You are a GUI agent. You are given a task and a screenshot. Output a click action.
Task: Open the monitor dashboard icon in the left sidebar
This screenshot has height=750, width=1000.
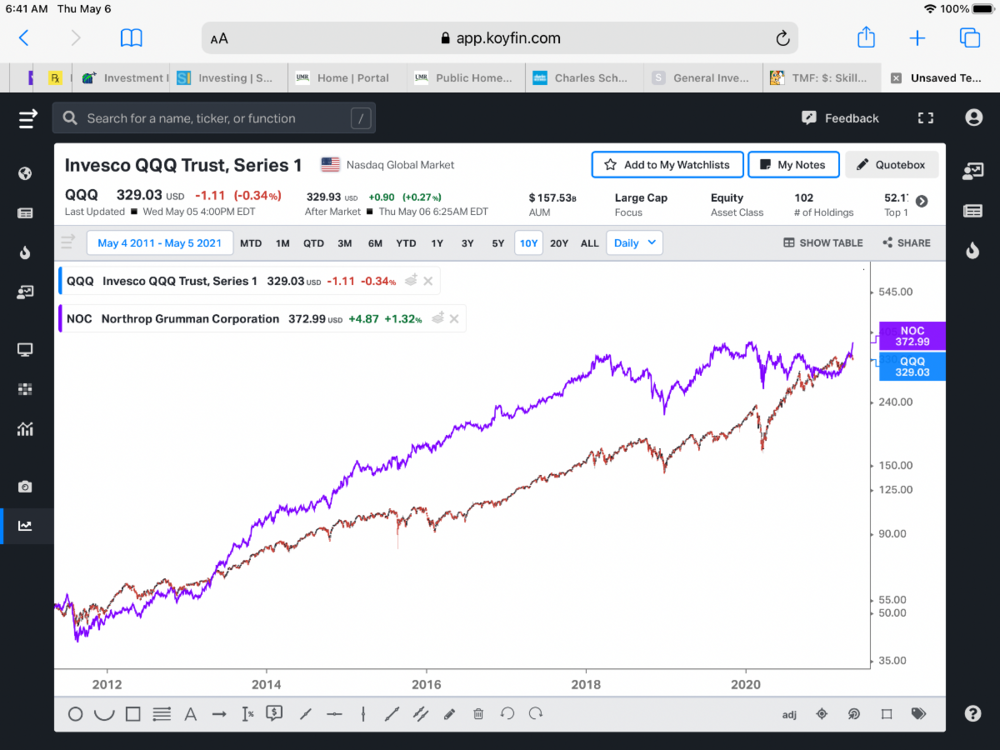(x=25, y=349)
